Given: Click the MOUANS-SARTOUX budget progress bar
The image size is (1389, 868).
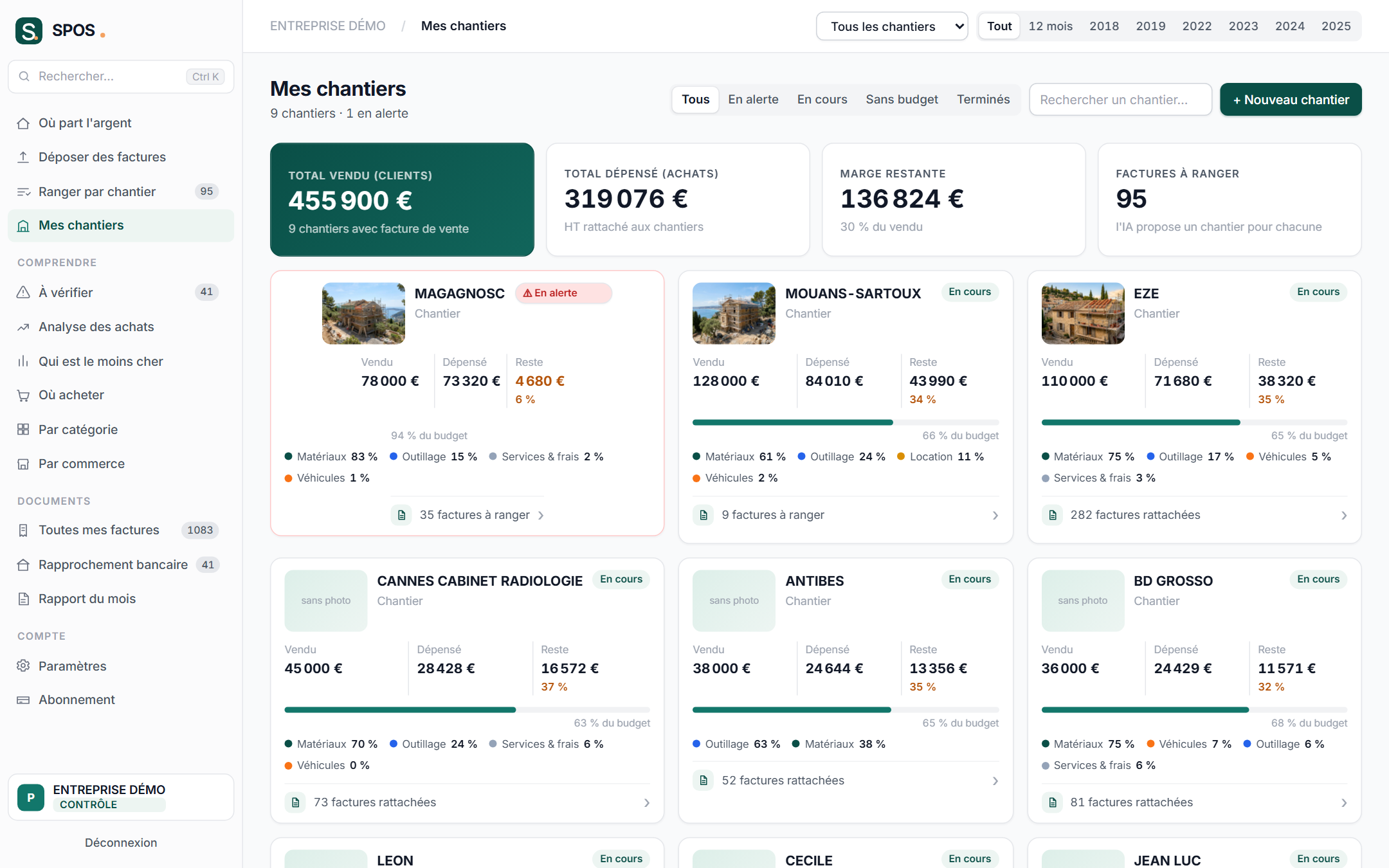Looking at the screenshot, I should coord(845,422).
